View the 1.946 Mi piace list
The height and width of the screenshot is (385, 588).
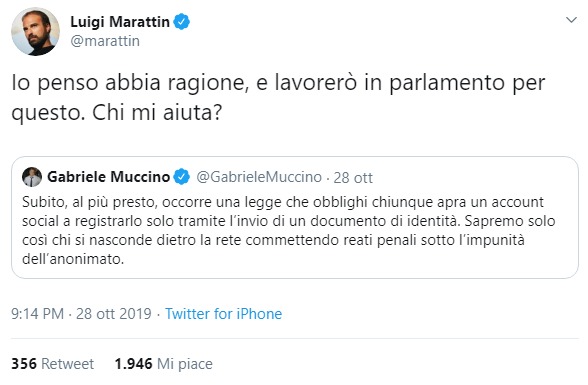tap(164, 364)
